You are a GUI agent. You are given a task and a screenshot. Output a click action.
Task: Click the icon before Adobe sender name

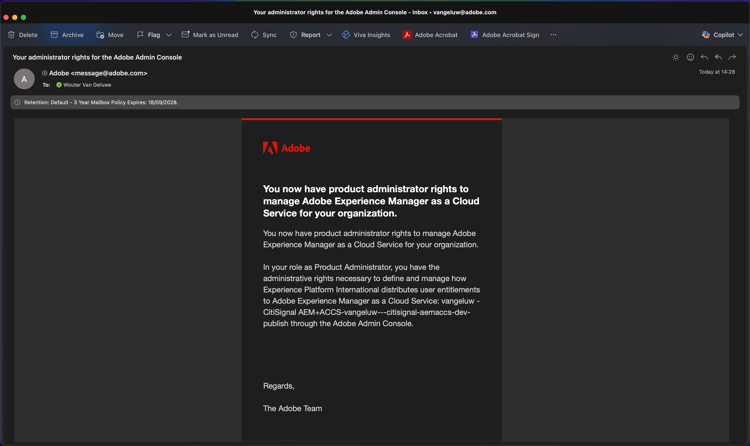(x=44, y=73)
